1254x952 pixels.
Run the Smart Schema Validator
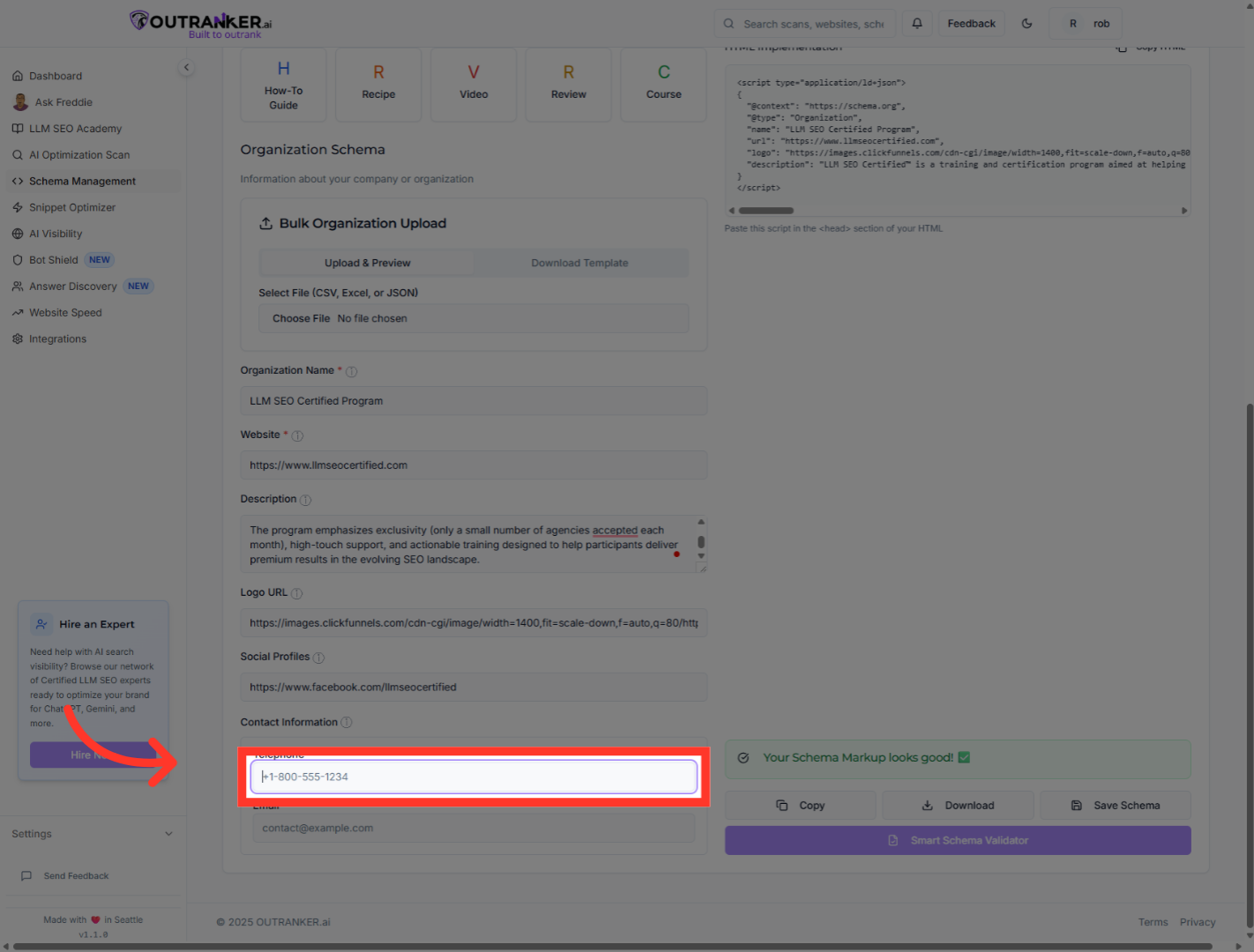click(x=958, y=840)
